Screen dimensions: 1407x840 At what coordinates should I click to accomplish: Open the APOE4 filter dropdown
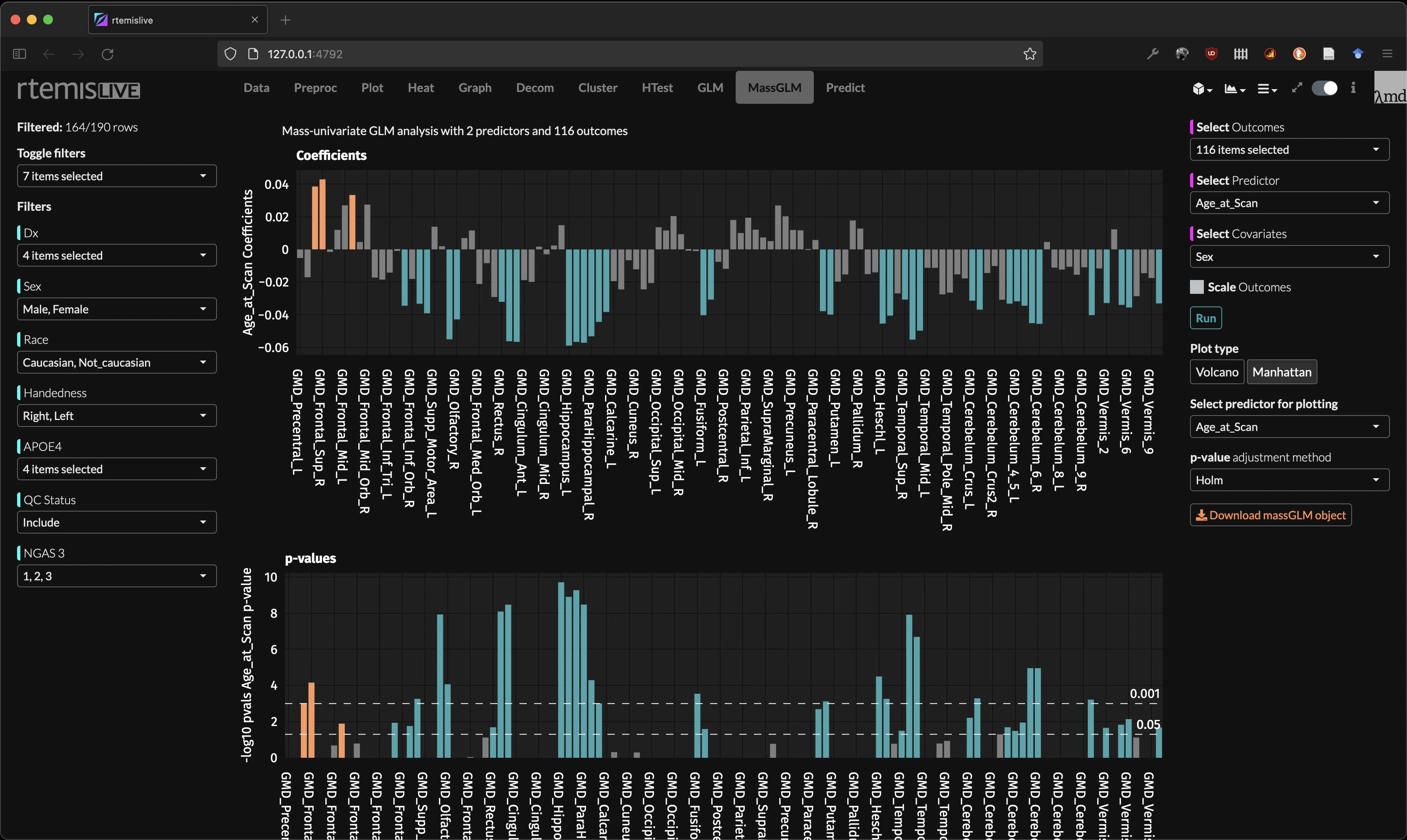(116, 469)
